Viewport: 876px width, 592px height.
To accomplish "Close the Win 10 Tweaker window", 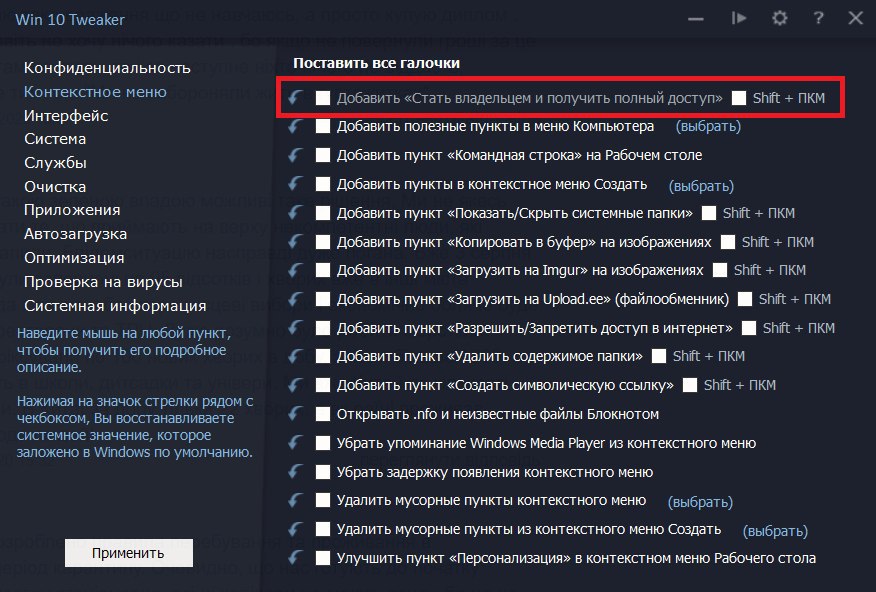I will click(855, 18).
